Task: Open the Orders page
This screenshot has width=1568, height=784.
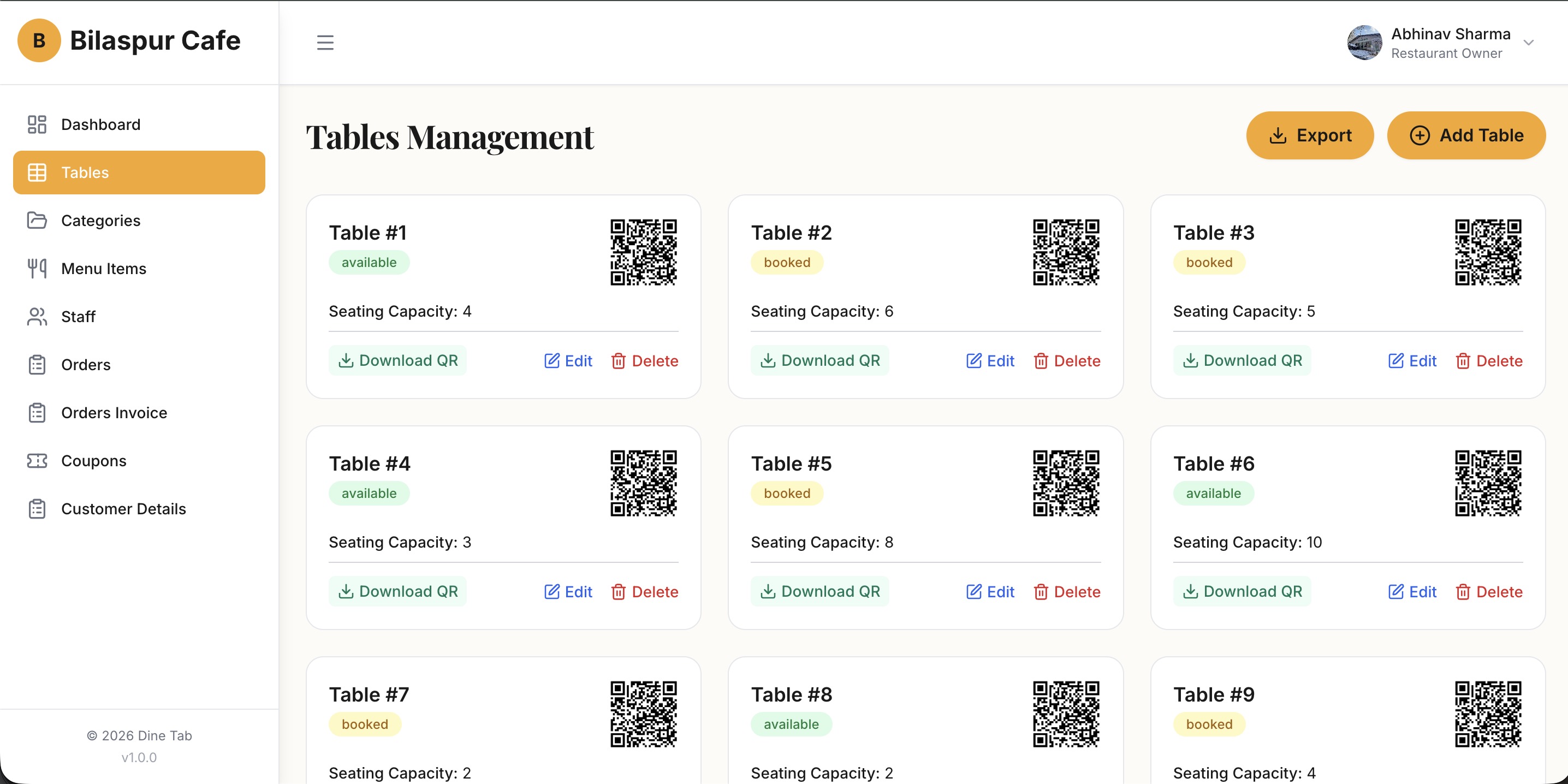Action: tap(139, 365)
